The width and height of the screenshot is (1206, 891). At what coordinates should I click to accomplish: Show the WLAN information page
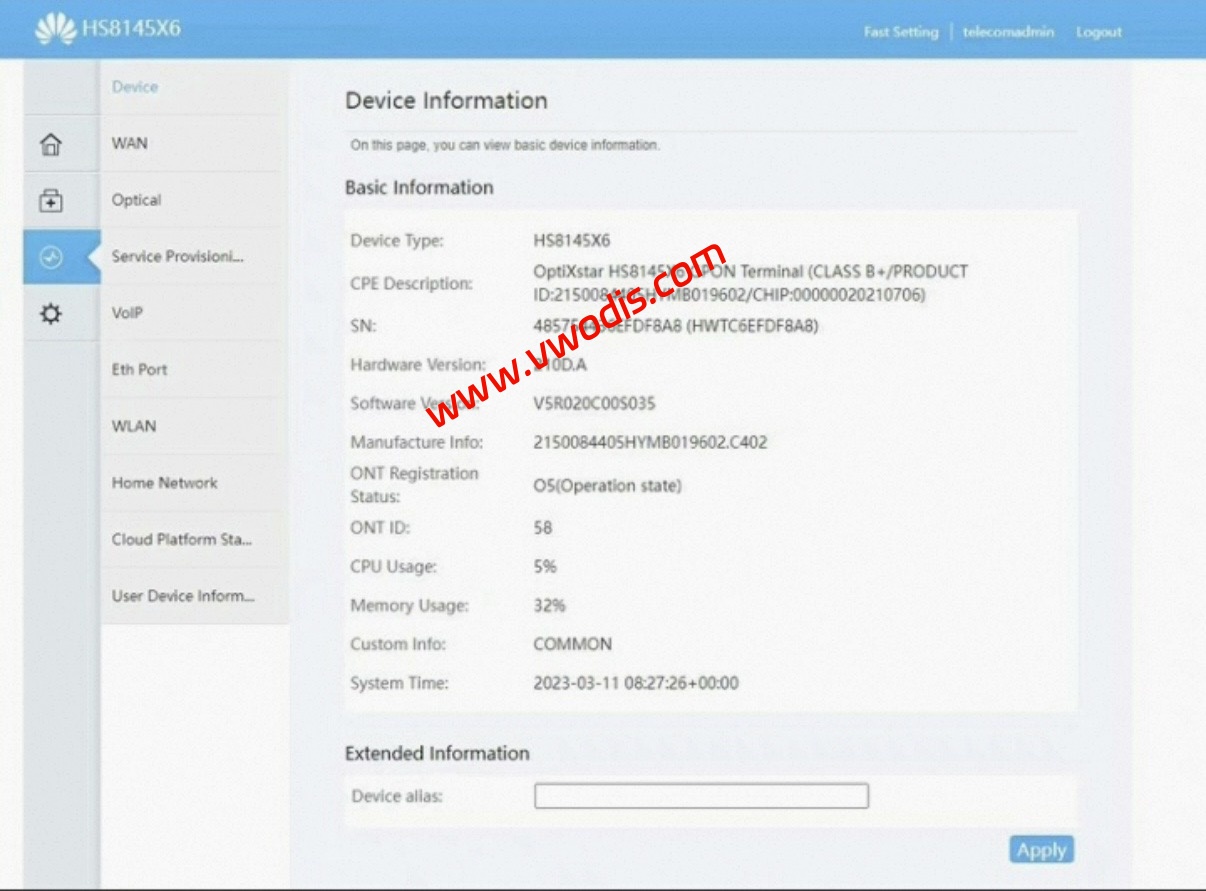tap(134, 426)
